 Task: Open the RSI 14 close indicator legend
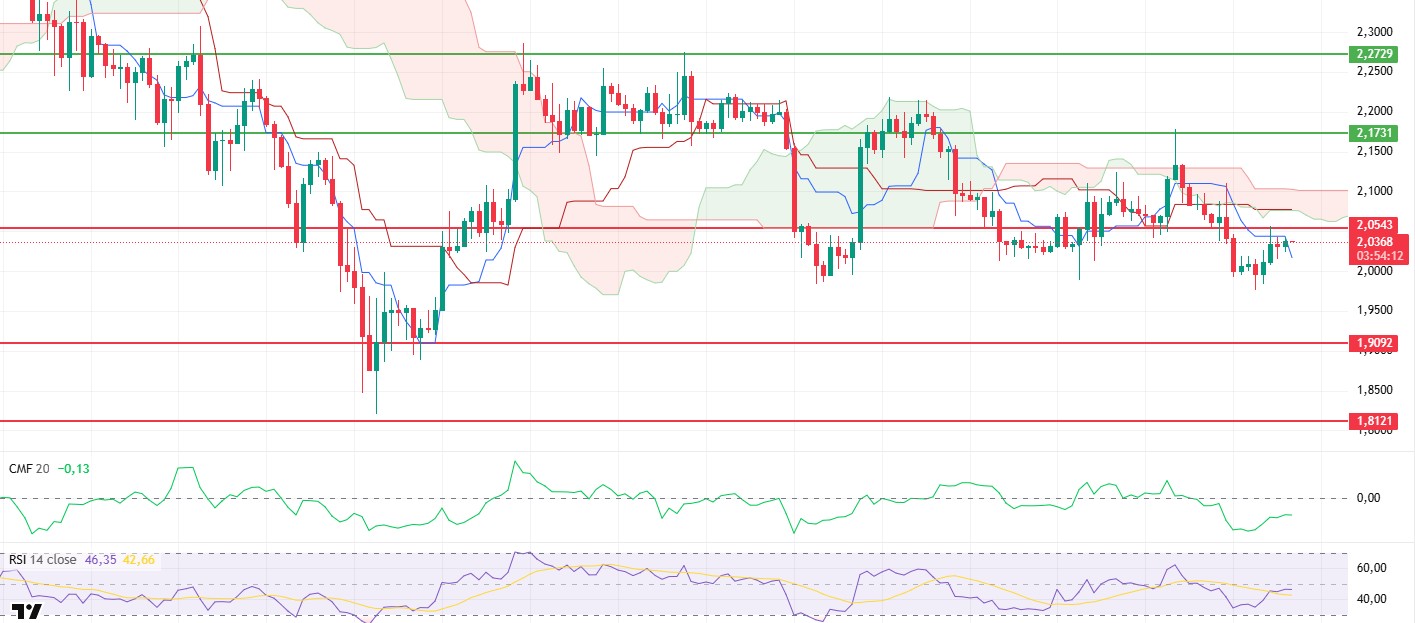coord(41,560)
